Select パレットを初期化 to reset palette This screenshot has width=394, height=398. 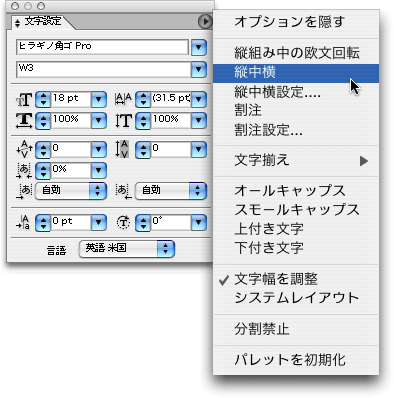click(x=296, y=360)
